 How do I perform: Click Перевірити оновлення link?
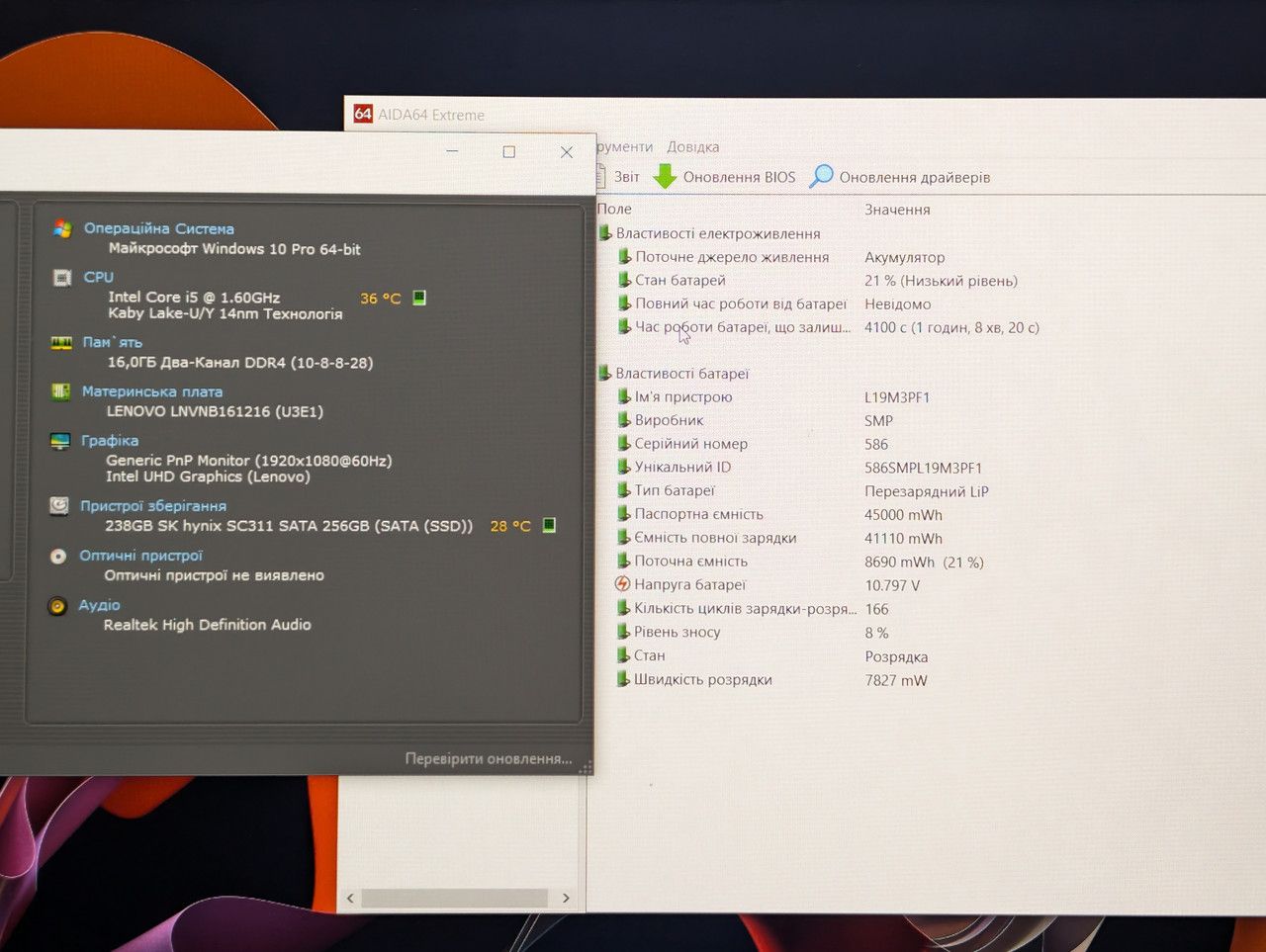tap(489, 759)
